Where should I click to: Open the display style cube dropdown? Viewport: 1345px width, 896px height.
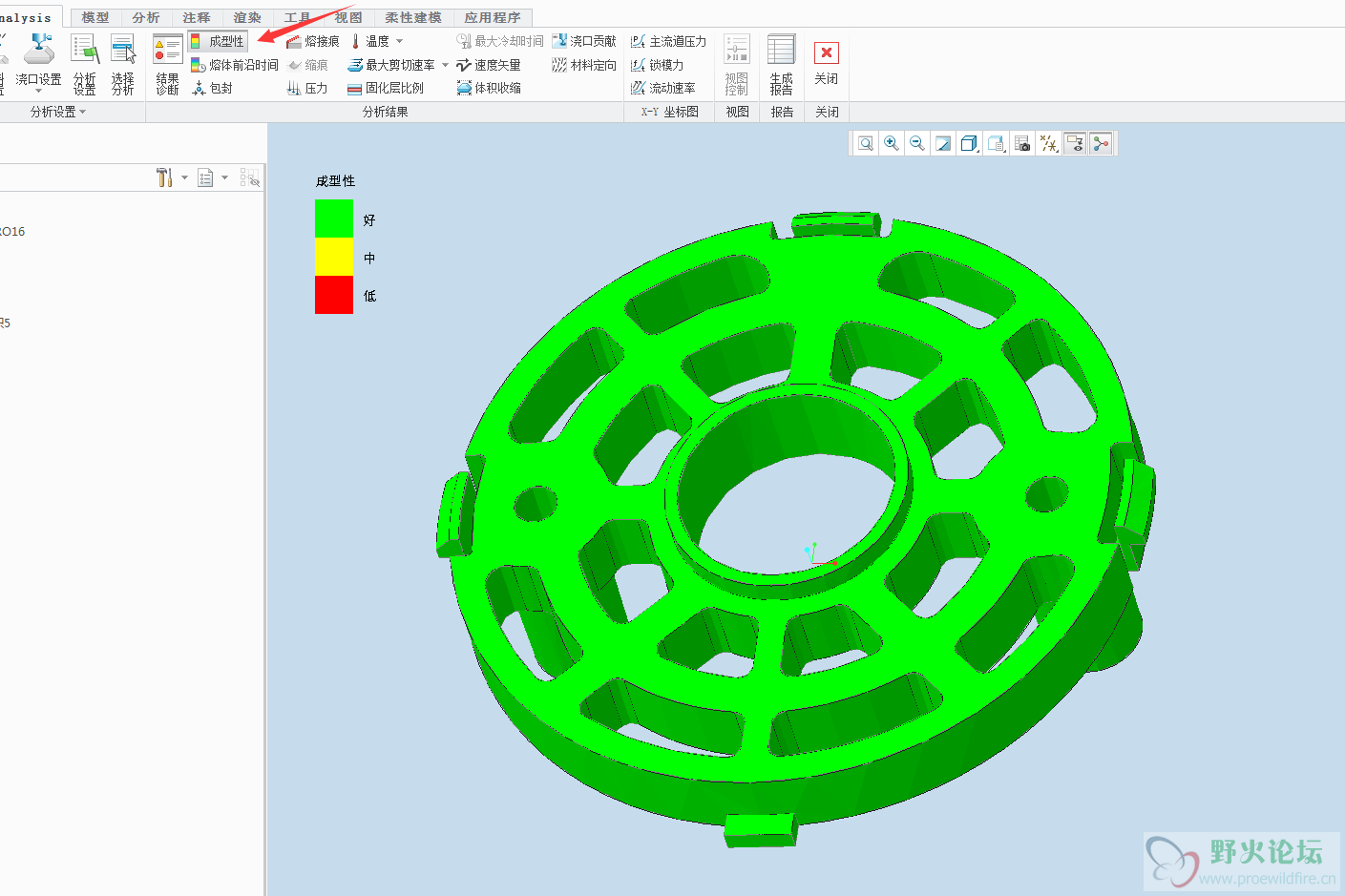[x=970, y=143]
